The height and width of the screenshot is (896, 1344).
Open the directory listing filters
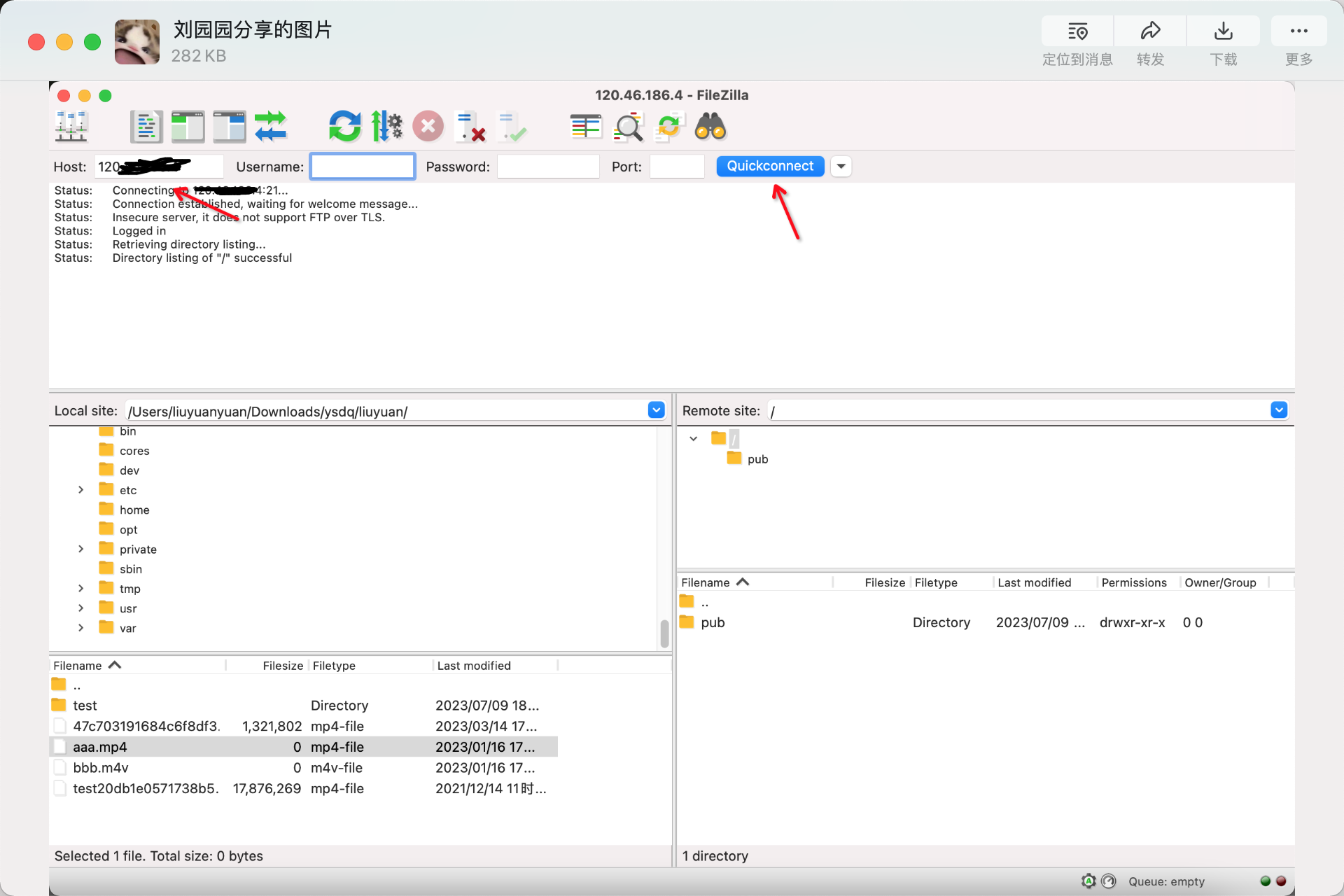[x=586, y=127]
